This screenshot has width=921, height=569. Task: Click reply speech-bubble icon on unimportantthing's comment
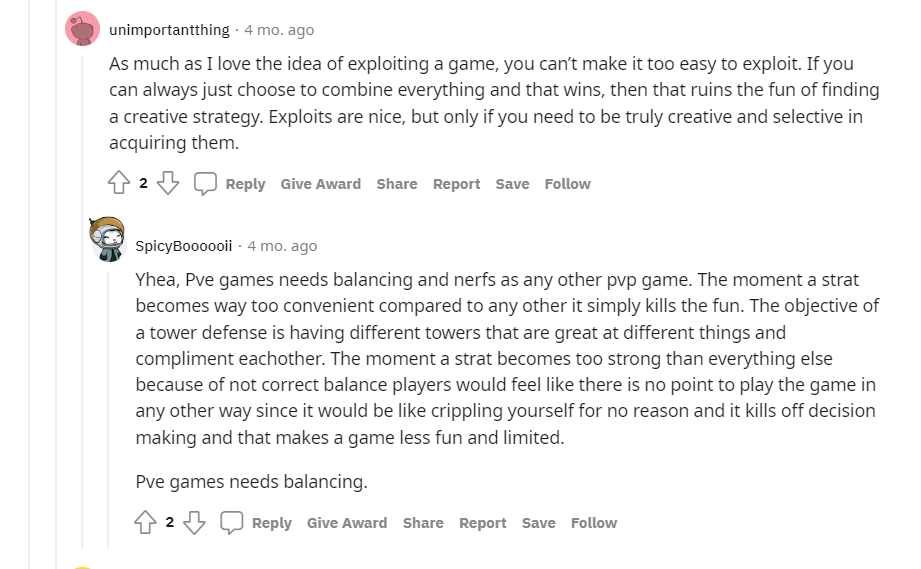coord(206,183)
